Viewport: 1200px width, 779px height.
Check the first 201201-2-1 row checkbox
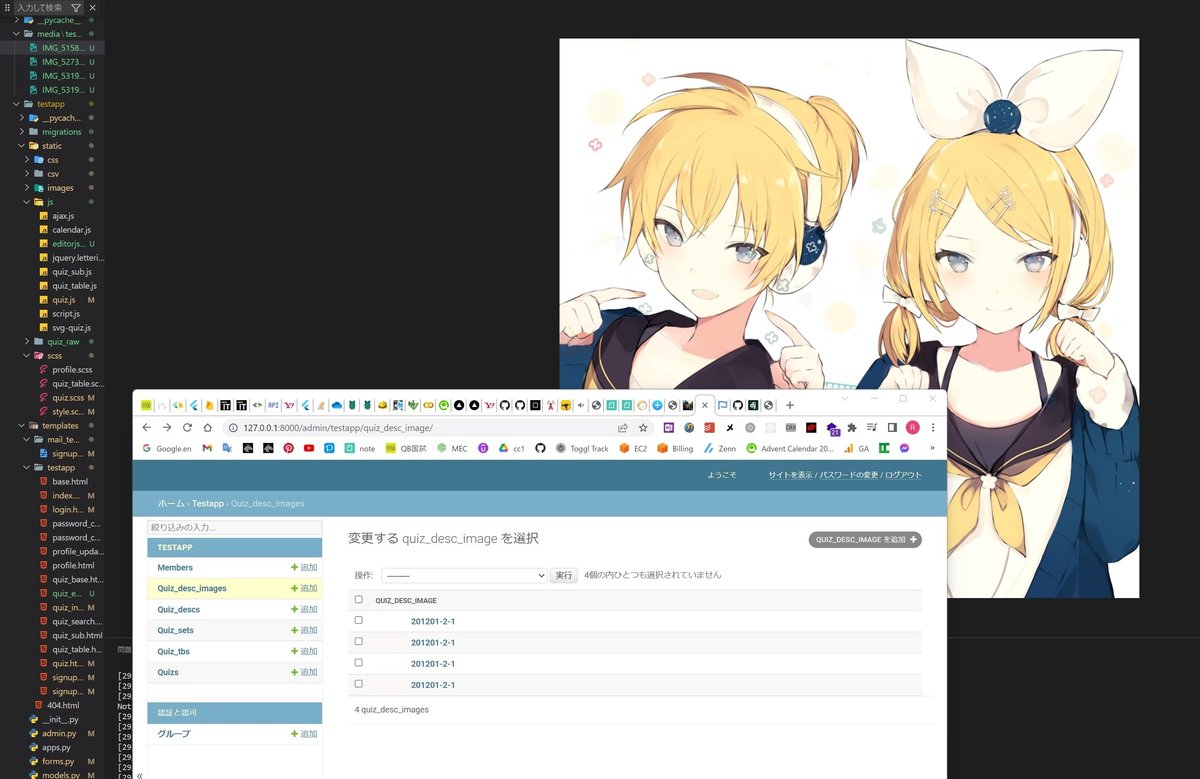pos(359,621)
